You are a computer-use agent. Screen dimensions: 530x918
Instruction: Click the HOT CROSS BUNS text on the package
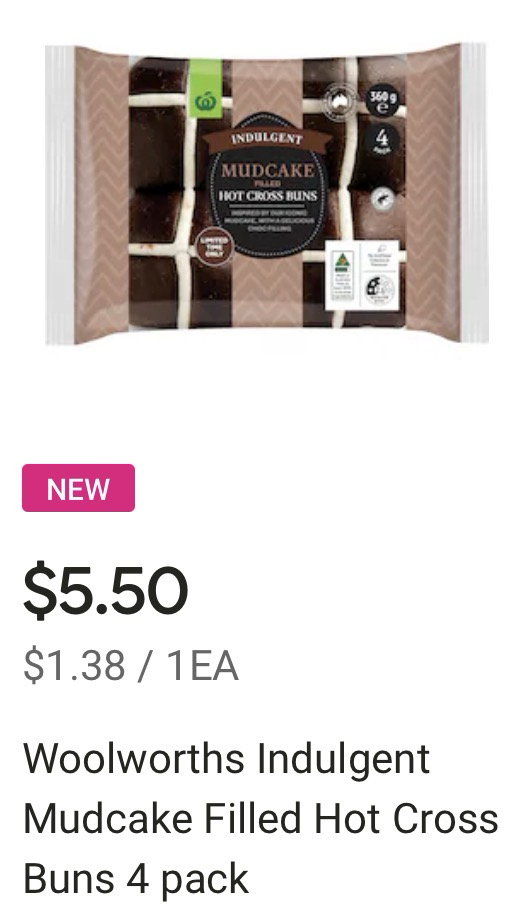[268, 196]
